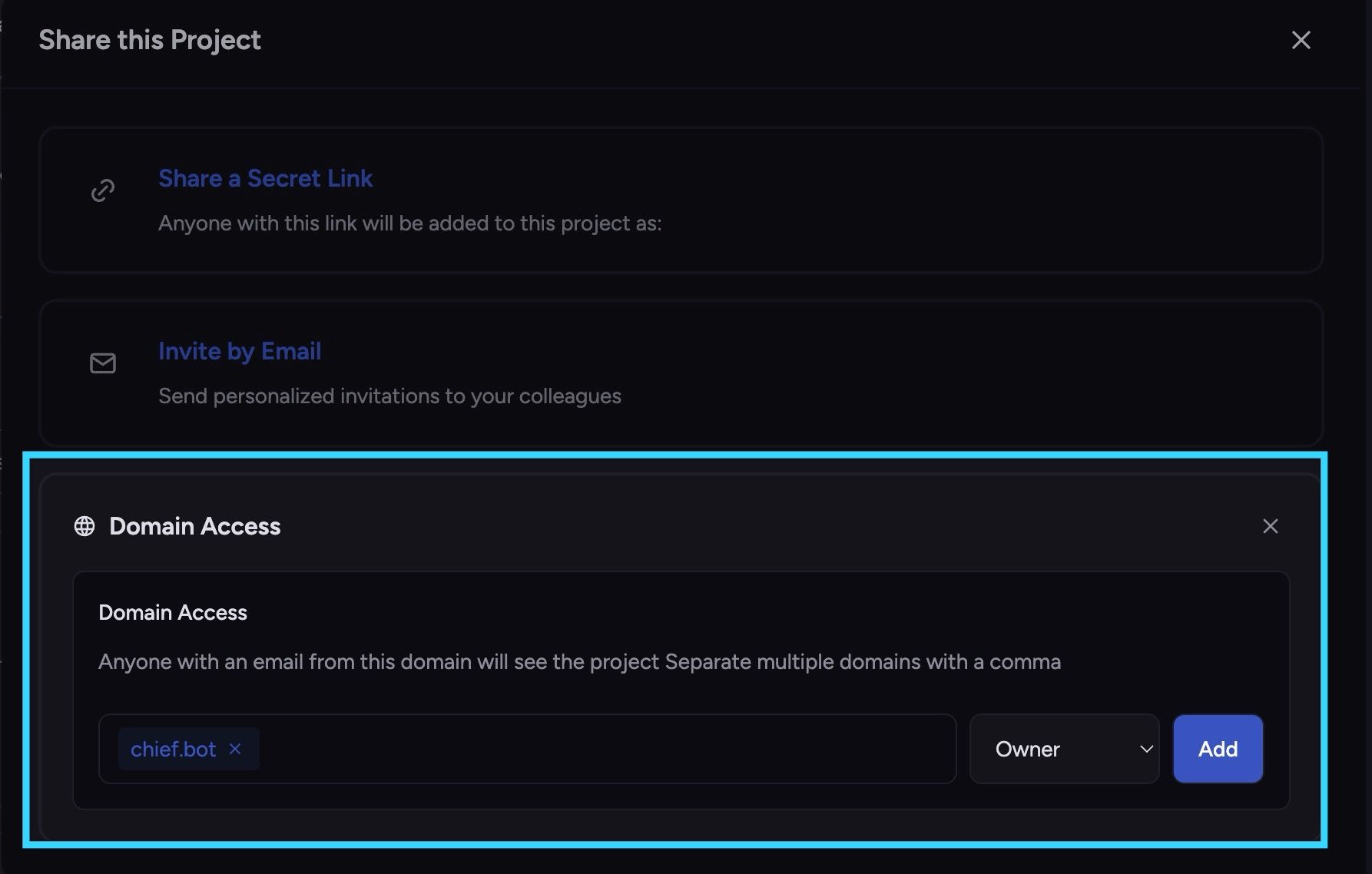Screen dimensions: 1372x874
Task: Click the Share this Project title
Action: tap(150, 40)
